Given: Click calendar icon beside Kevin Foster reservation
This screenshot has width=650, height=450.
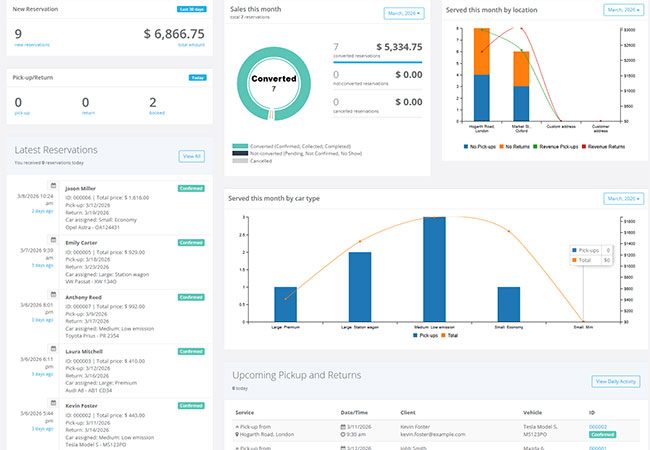Looking at the screenshot, I should pyautogui.click(x=53, y=403).
